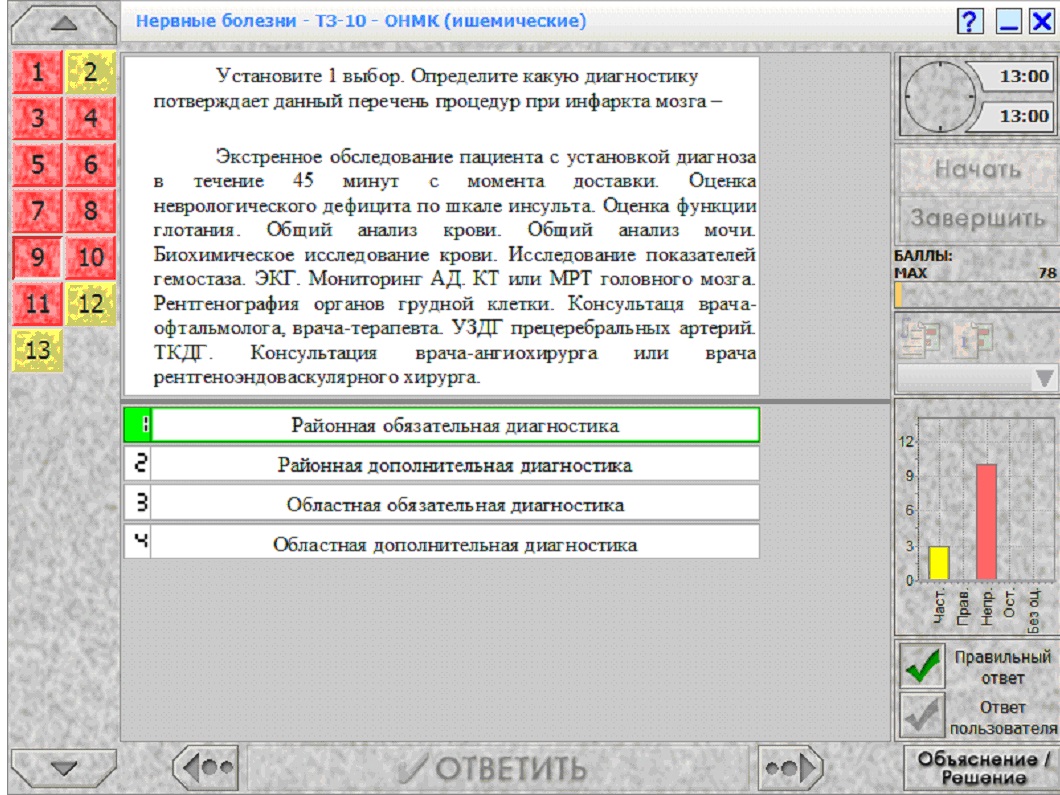Click the clock timer icon
1060x795 pixels.
tap(939, 96)
